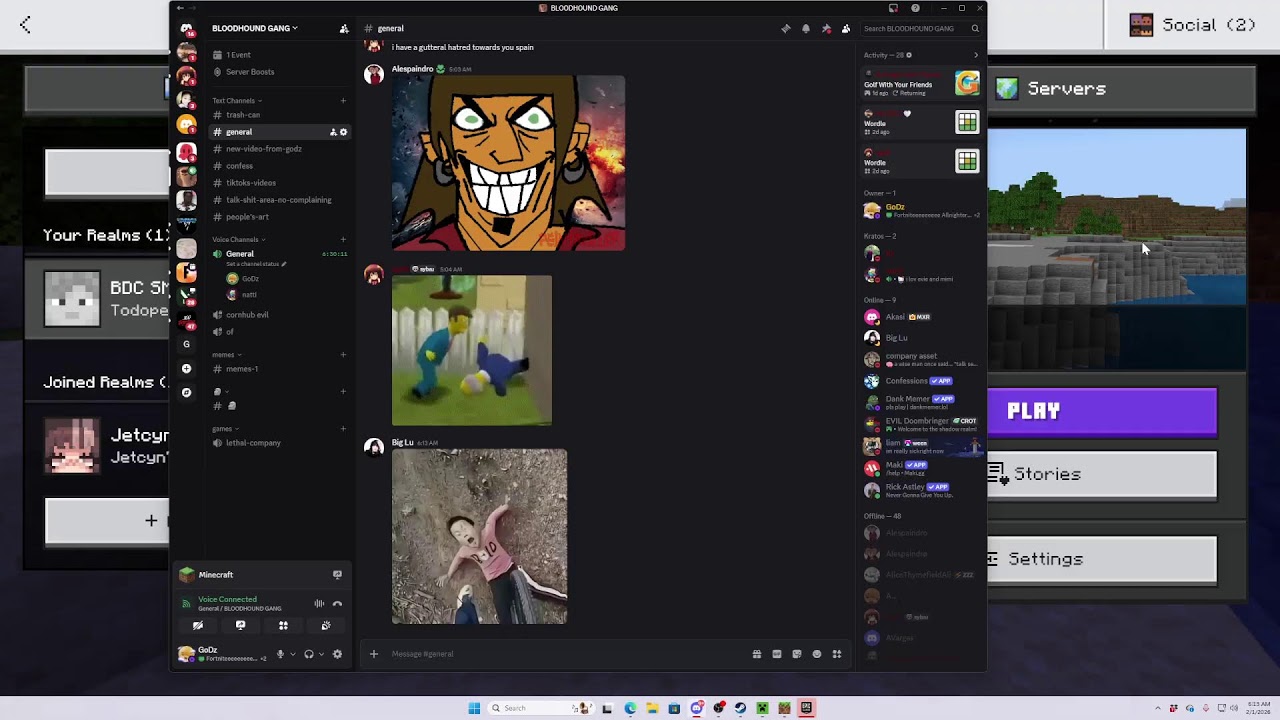Join the lethal-company voice channel
This screenshot has height=720, width=1280.
[x=279, y=443]
